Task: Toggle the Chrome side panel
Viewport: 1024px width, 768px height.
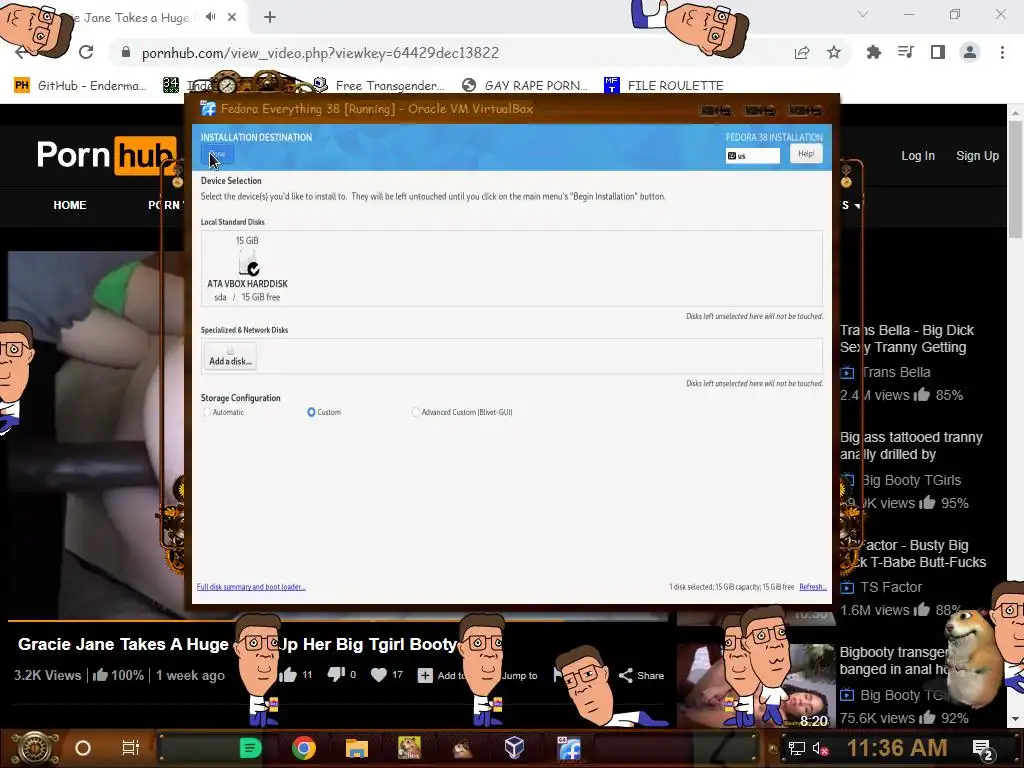Action: pyautogui.click(x=938, y=52)
